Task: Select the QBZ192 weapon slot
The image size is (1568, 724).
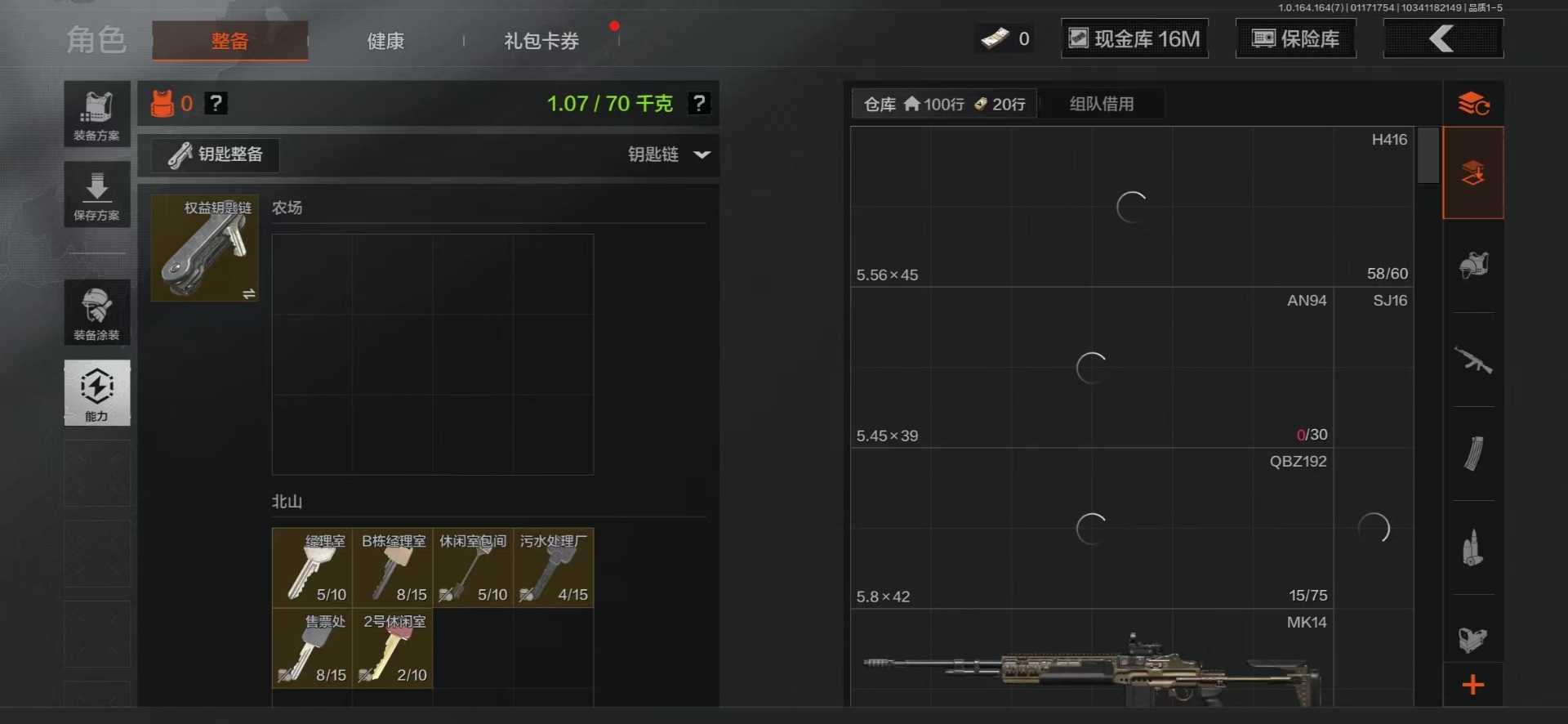Action: click(x=1092, y=529)
